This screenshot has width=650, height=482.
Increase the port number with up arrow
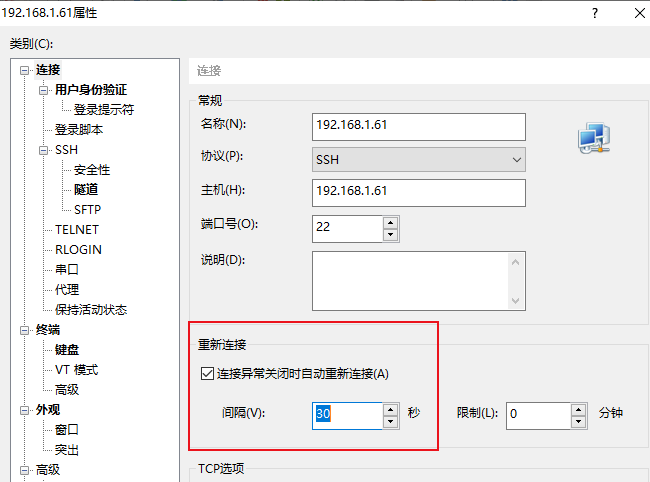click(390, 223)
